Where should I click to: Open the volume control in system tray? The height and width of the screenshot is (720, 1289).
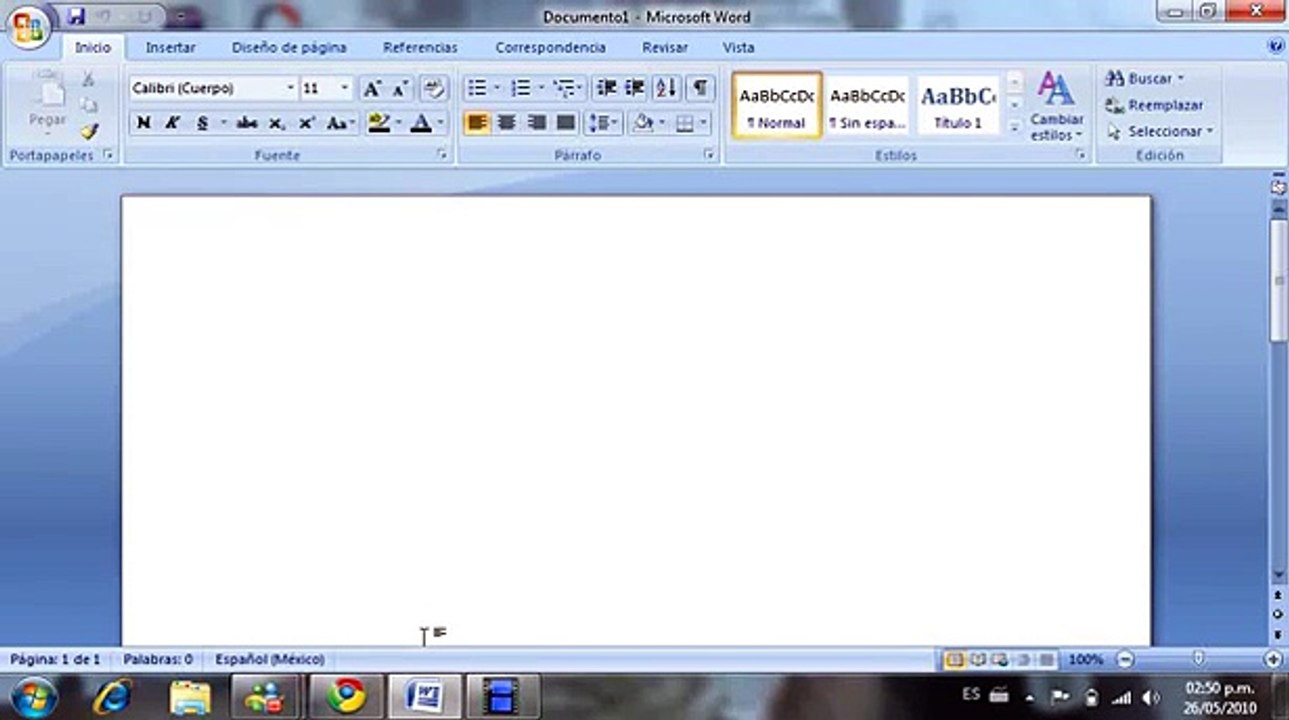pyautogui.click(x=1151, y=697)
